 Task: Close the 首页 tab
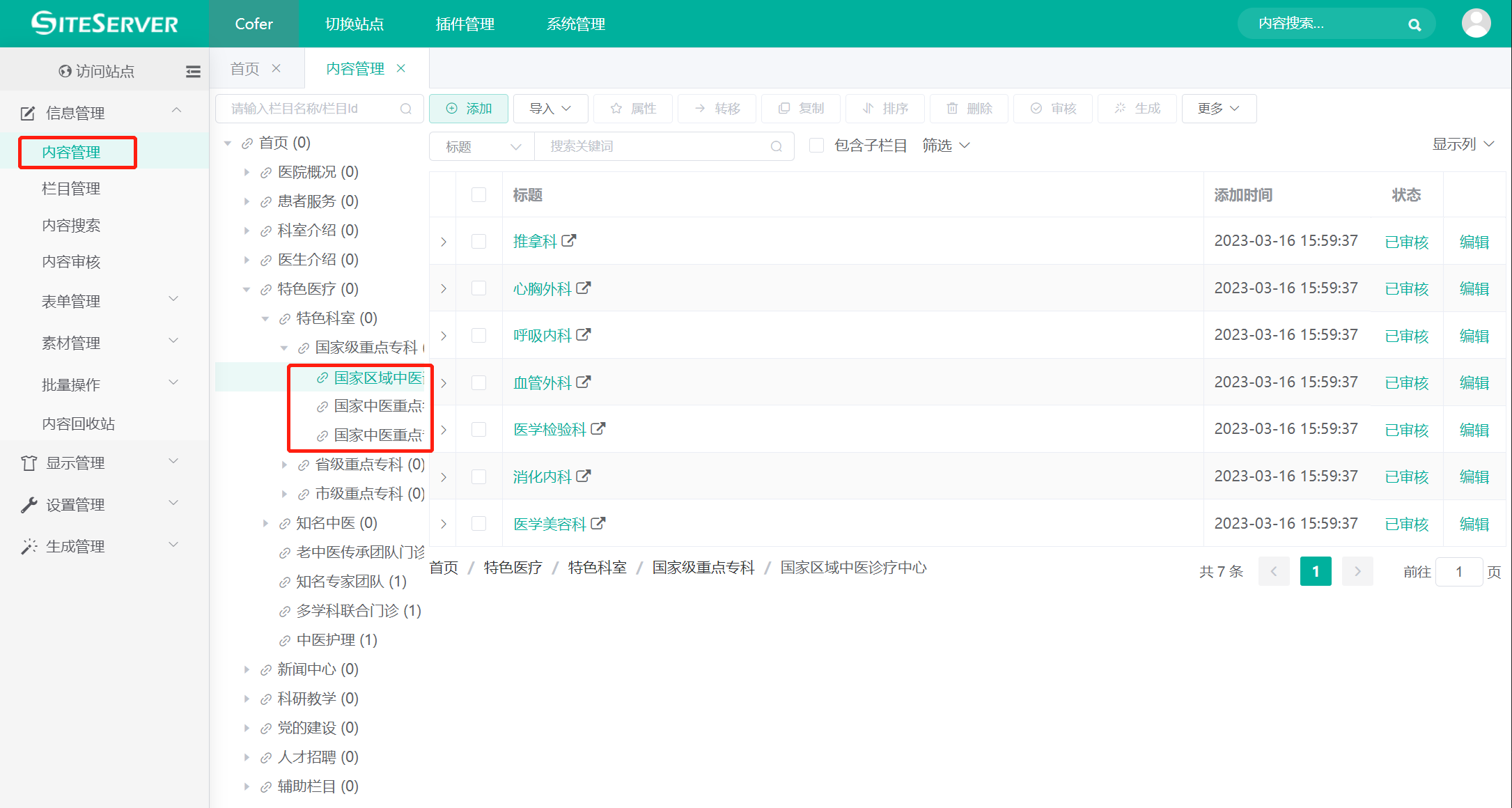pos(276,68)
